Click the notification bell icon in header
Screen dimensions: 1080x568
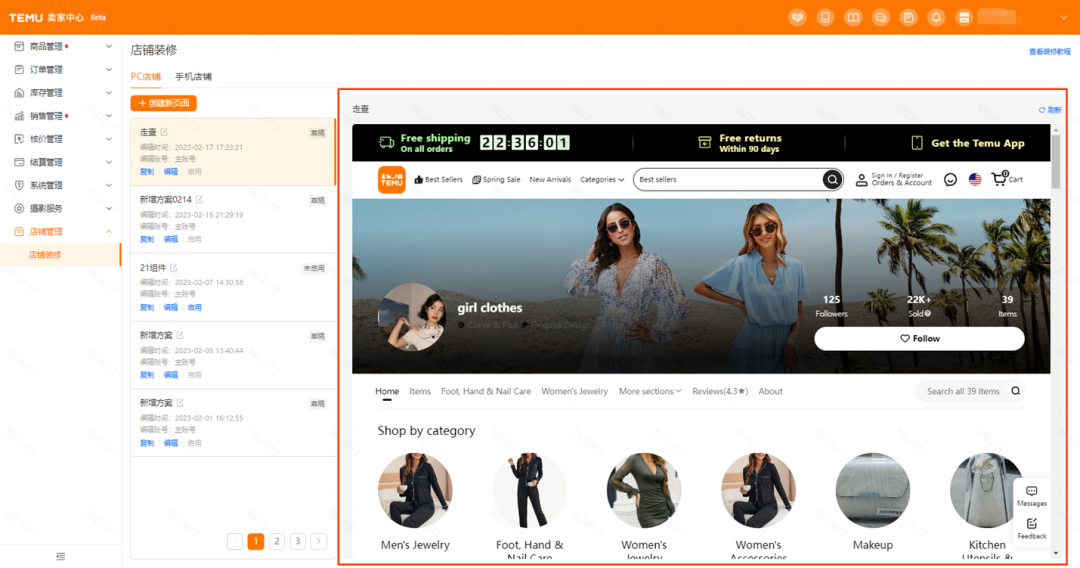click(936, 17)
